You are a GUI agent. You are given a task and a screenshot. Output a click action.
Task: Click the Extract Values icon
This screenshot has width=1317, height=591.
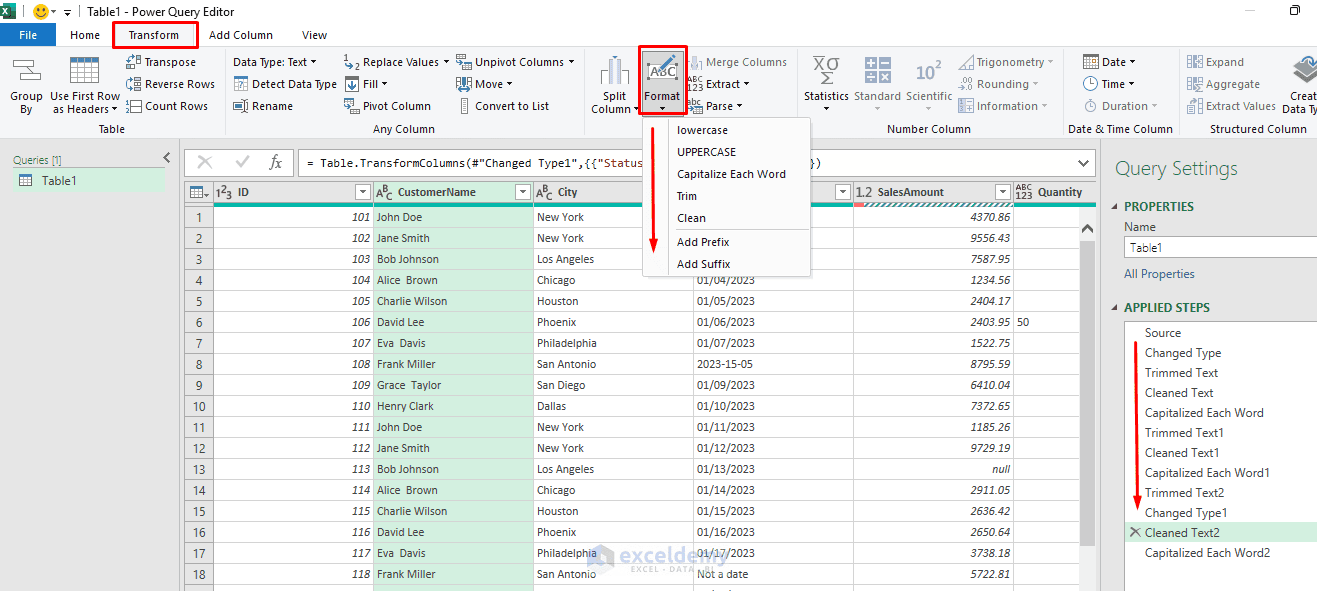click(1195, 106)
